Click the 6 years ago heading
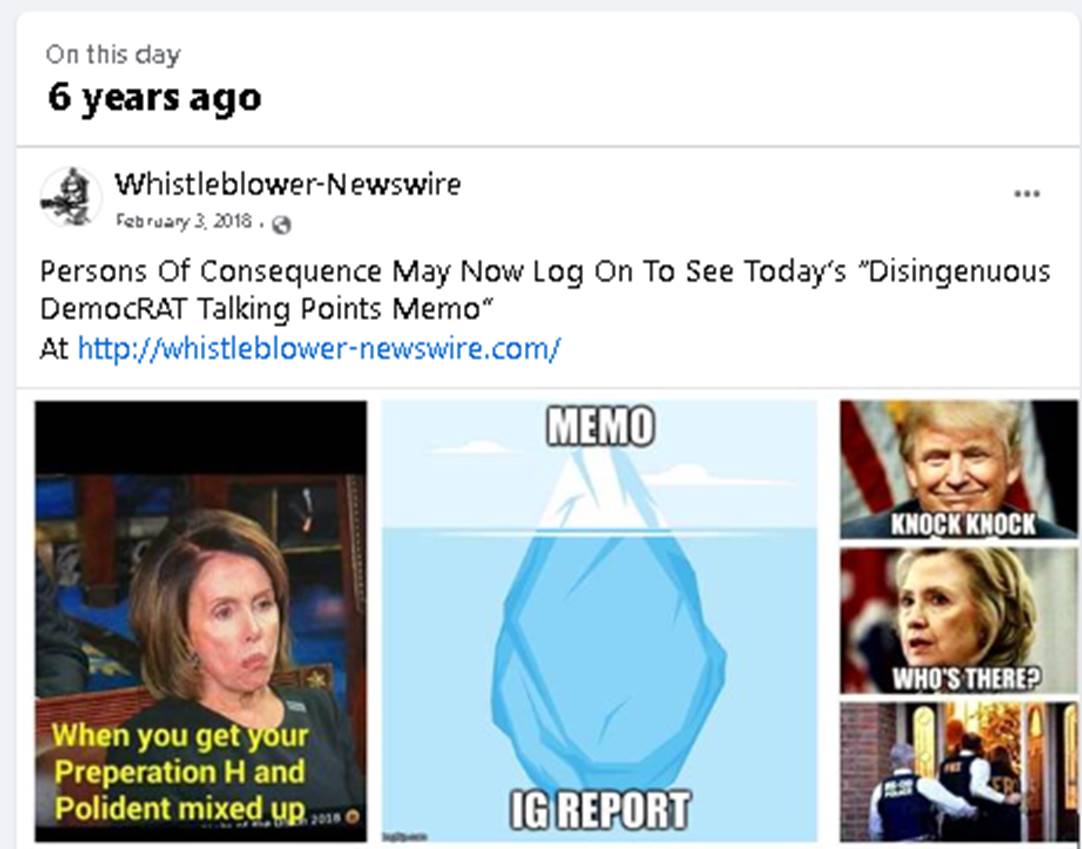This screenshot has height=849, width=1082. 155,97
